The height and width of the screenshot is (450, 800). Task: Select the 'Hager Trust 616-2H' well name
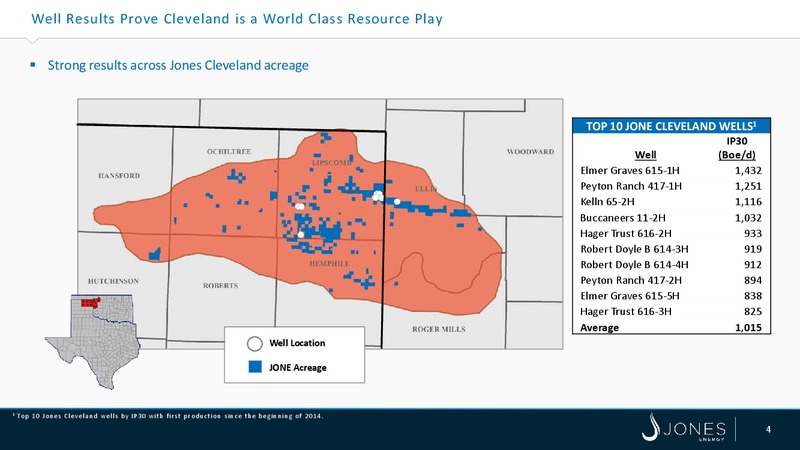coord(626,234)
